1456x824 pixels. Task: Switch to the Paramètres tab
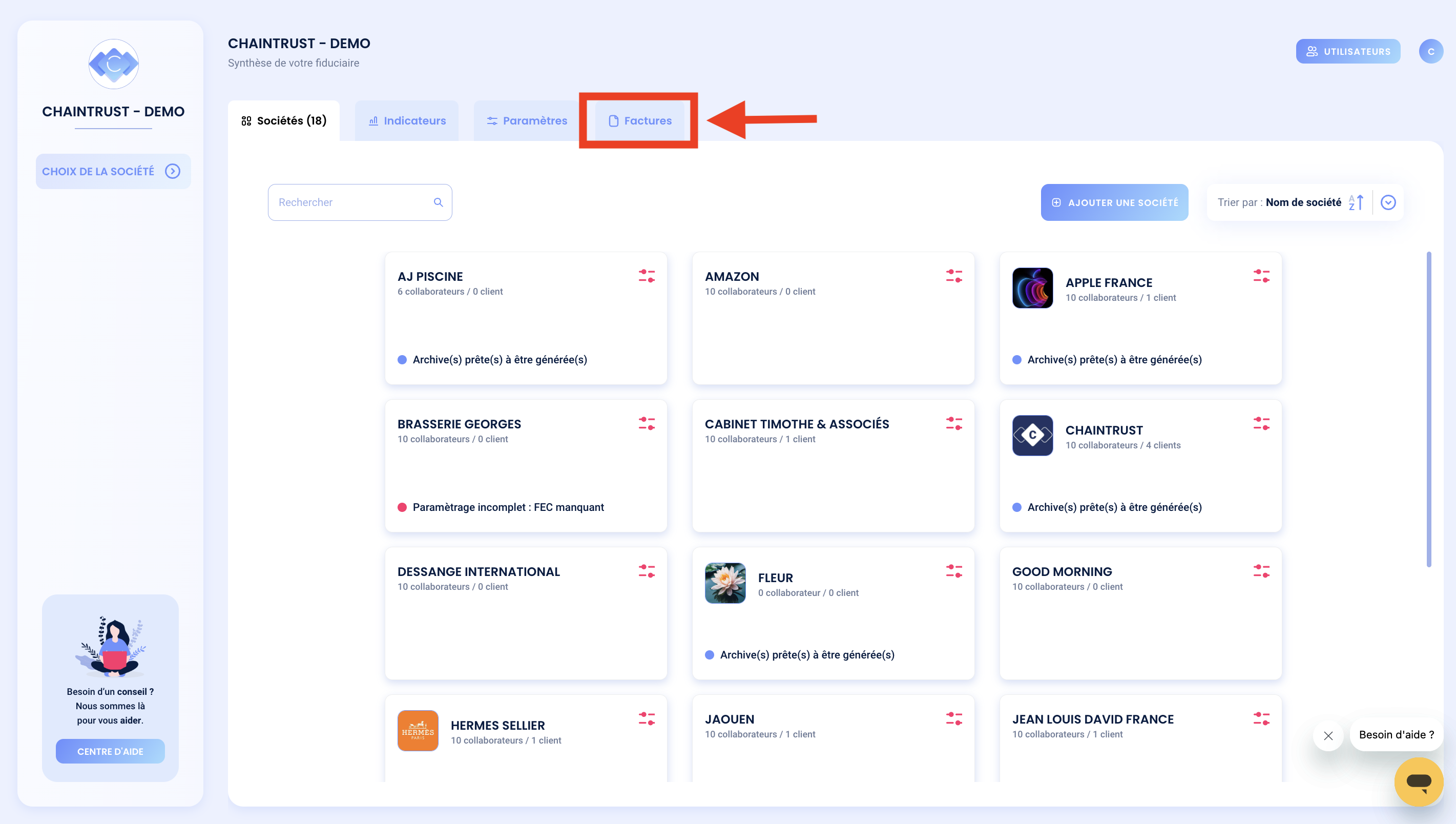(527, 120)
